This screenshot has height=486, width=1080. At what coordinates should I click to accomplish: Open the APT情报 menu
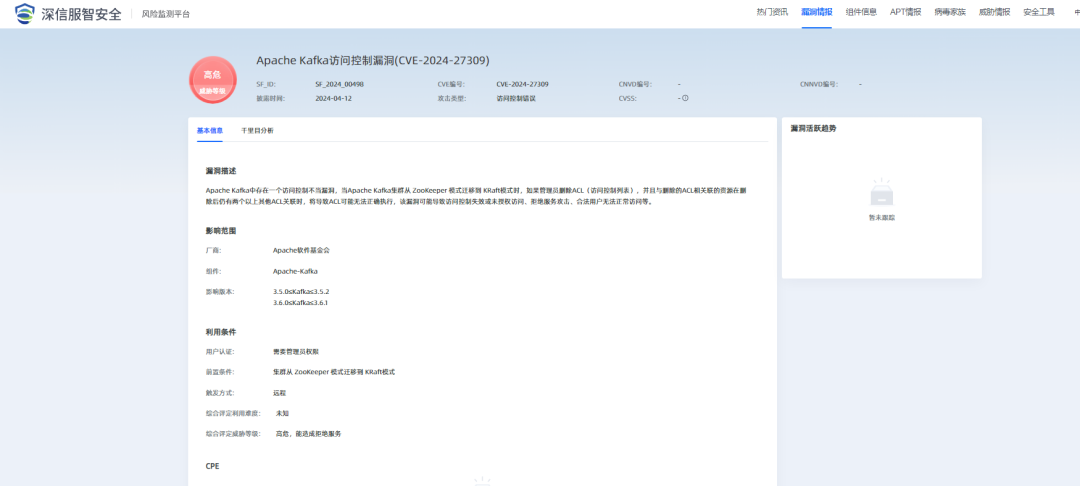pos(906,12)
